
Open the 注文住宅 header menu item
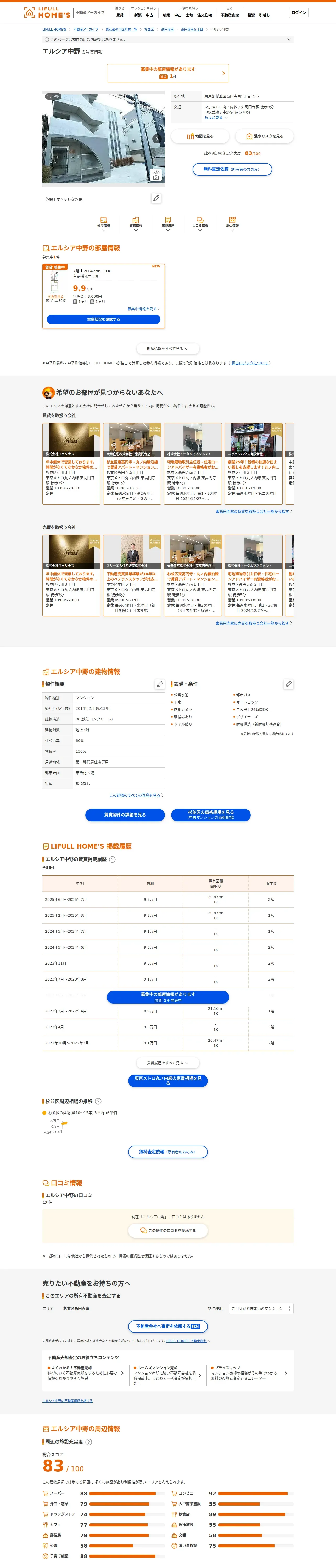tap(204, 15)
